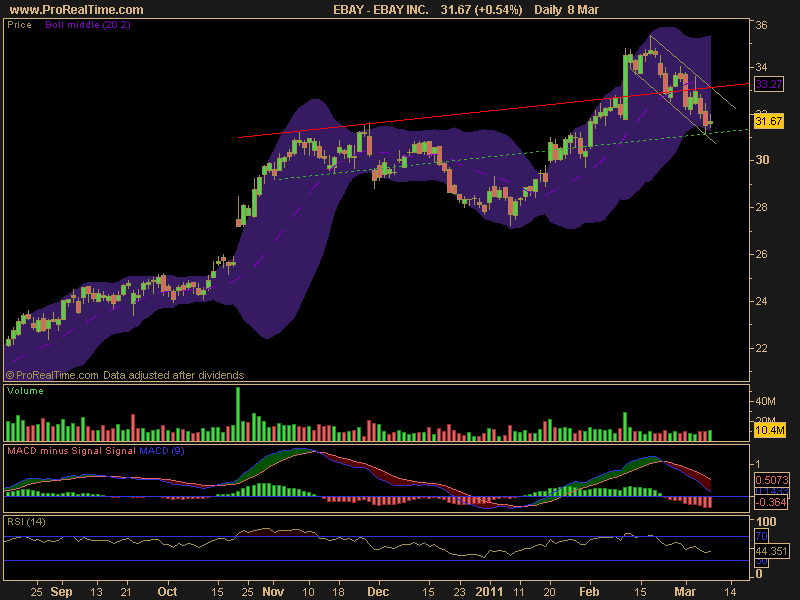Click the 44.351 RSI value tag
The width and height of the screenshot is (800, 600).
(x=771, y=551)
